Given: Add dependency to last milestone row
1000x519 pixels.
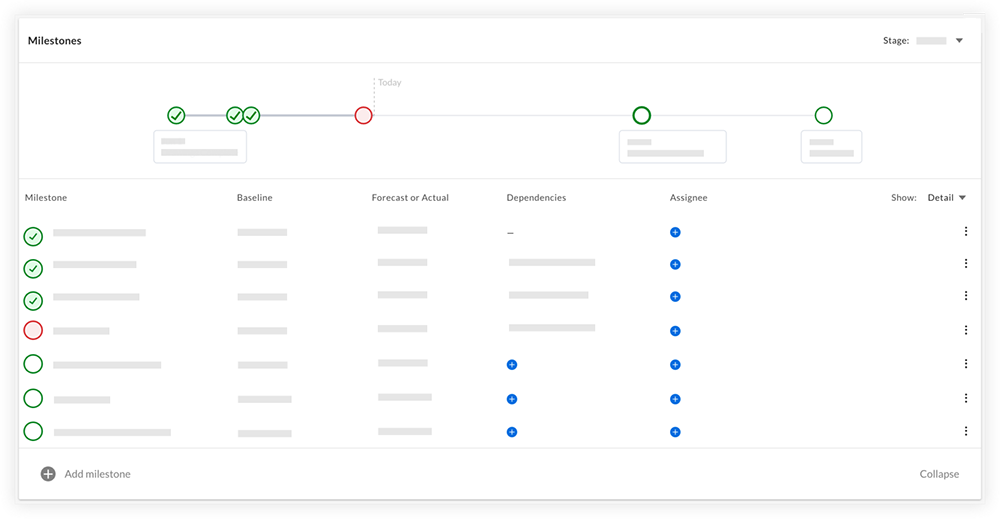Looking at the screenshot, I should point(511,432).
